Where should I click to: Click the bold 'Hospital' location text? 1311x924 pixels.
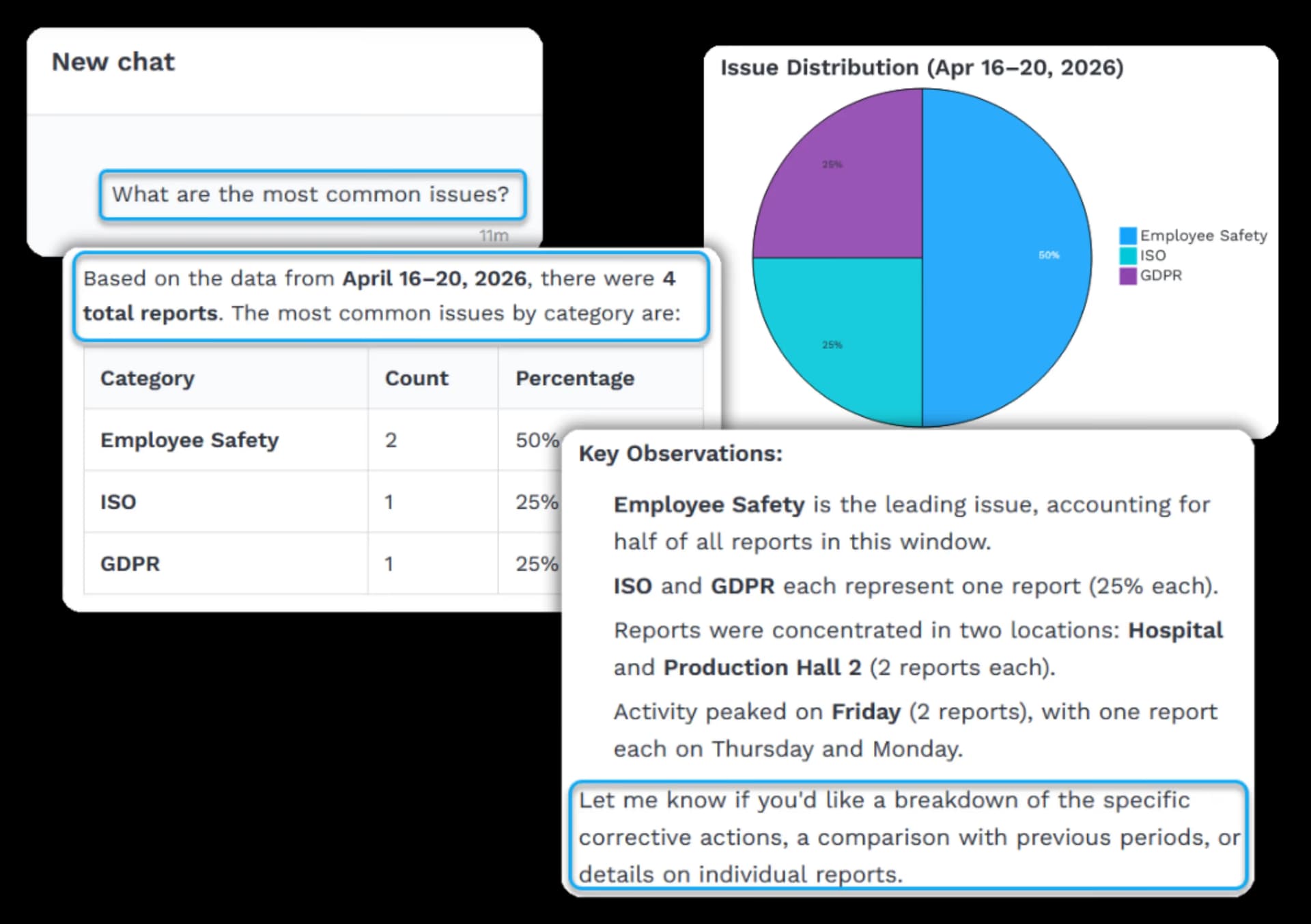pyautogui.click(x=1175, y=630)
